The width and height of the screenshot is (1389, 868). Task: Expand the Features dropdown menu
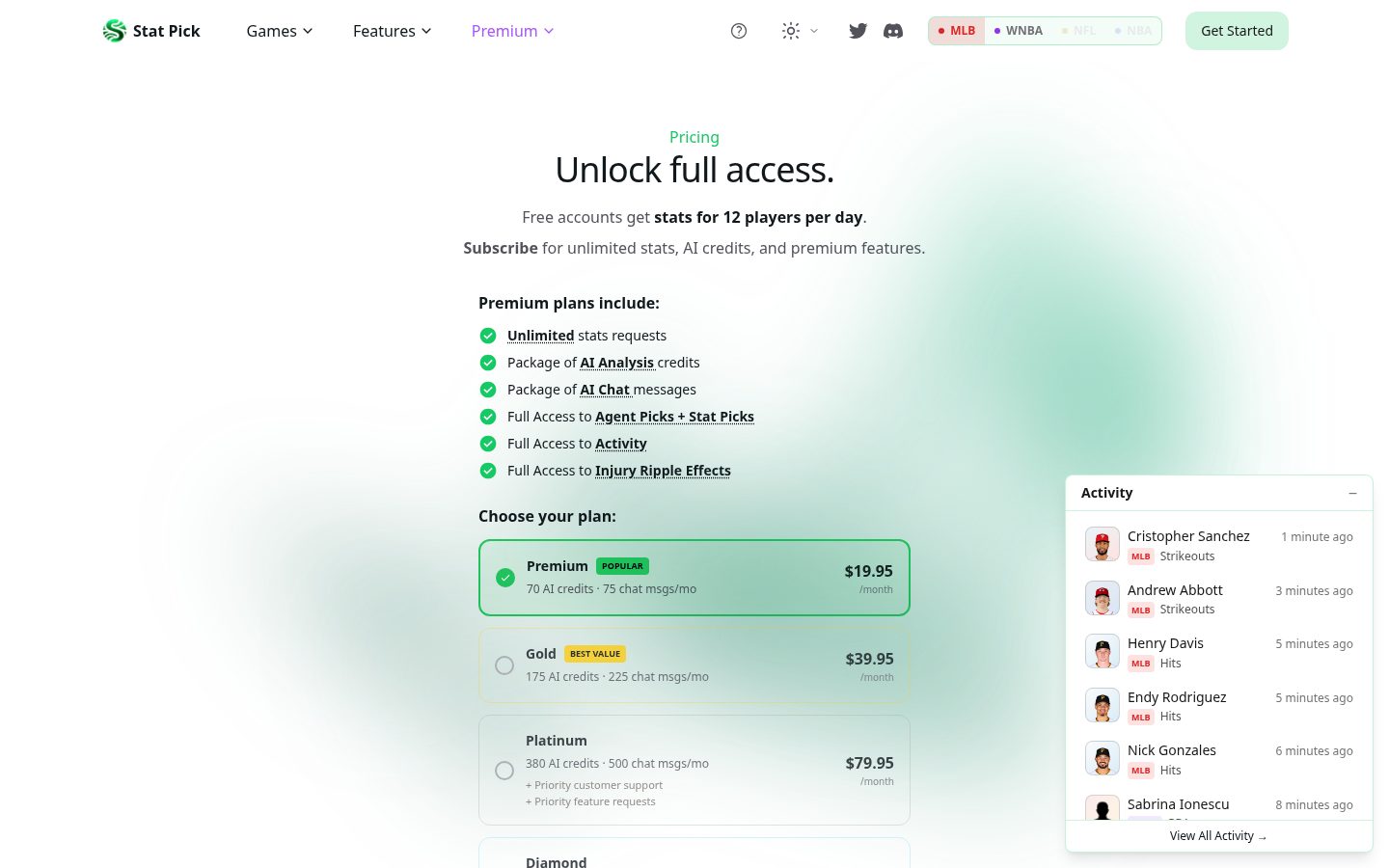pyautogui.click(x=392, y=31)
